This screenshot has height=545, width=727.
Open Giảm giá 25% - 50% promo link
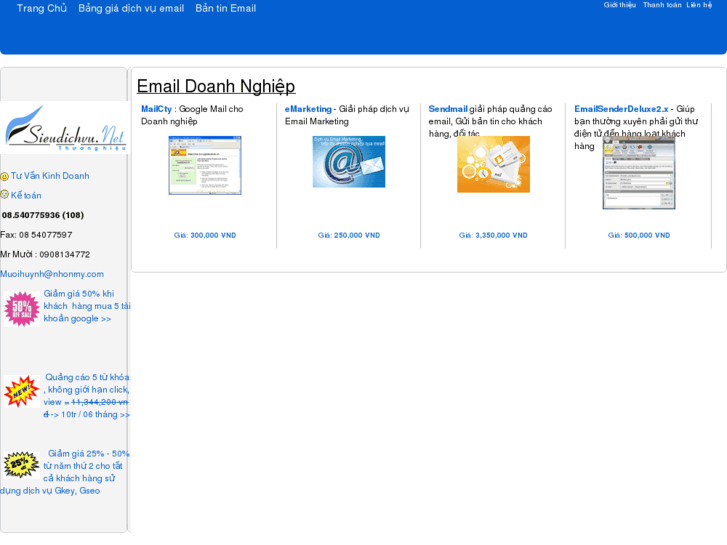click(x=65, y=472)
